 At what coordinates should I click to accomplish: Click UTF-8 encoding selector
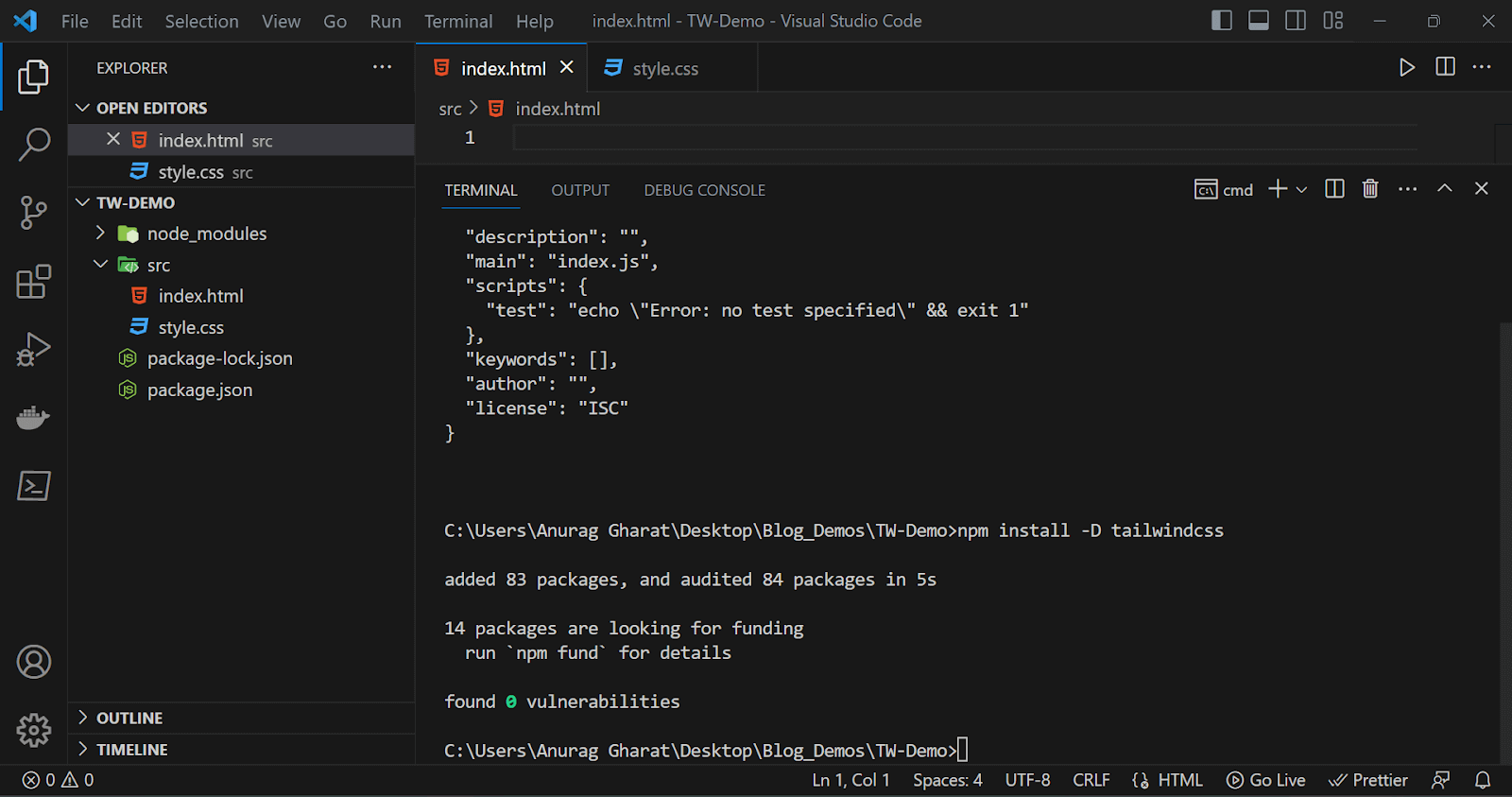coord(1027,780)
